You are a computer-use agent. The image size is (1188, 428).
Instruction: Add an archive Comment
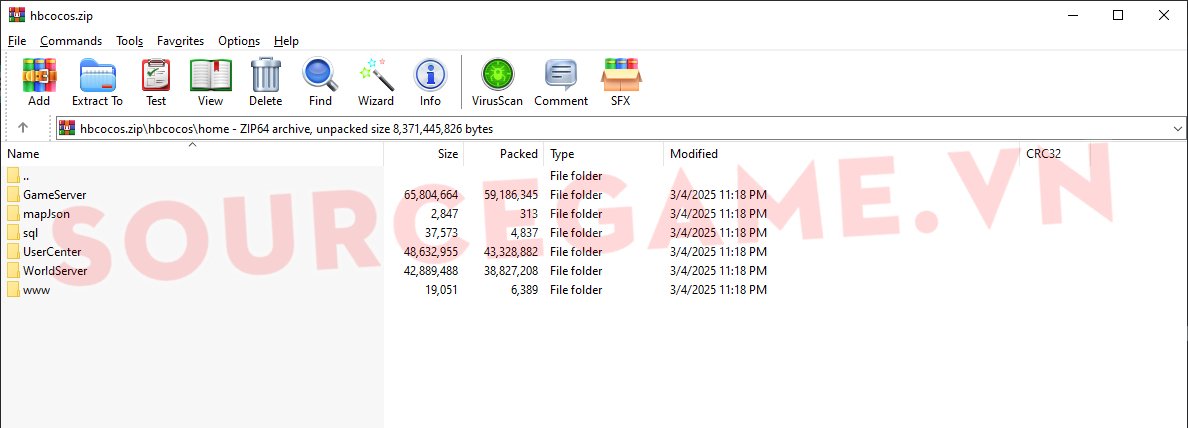point(561,81)
